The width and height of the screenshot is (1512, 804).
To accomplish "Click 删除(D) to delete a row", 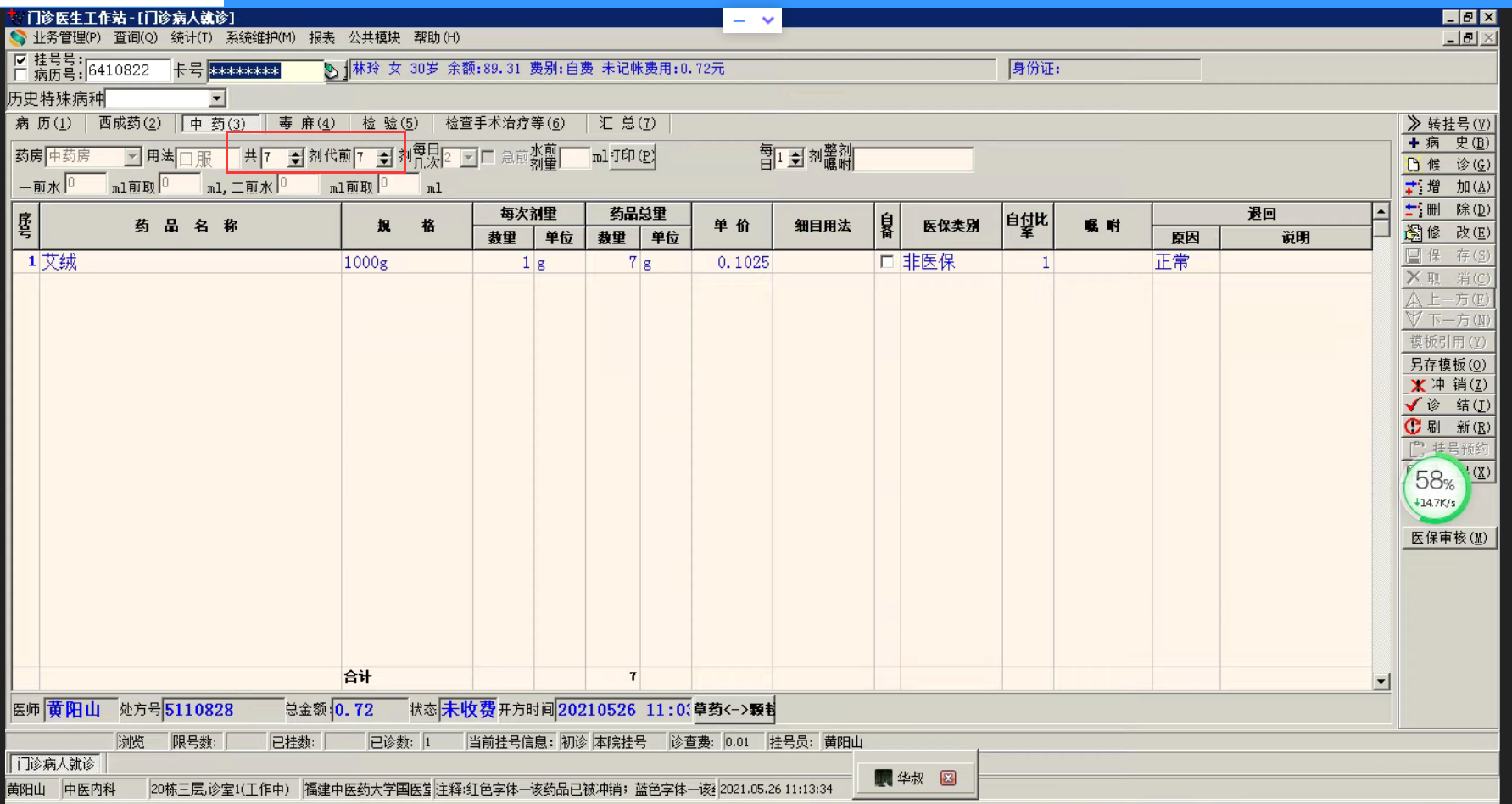I will (1448, 209).
